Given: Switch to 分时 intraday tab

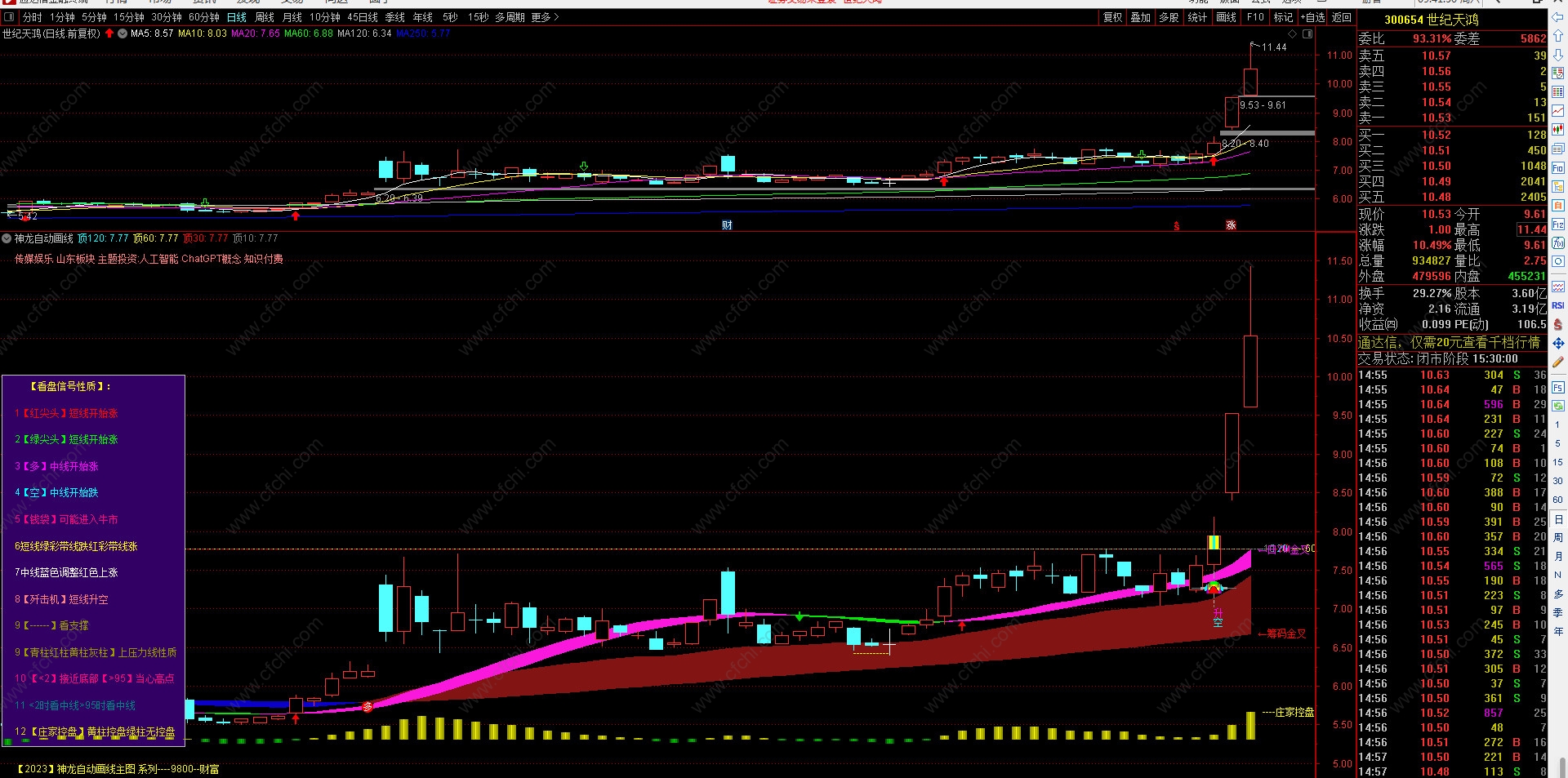Looking at the screenshot, I should click(32, 17).
